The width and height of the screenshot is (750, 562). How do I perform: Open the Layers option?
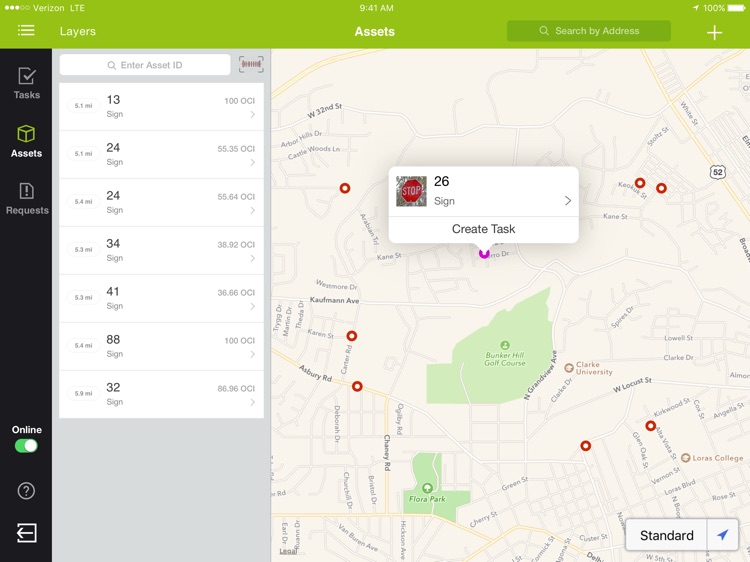(x=77, y=32)
